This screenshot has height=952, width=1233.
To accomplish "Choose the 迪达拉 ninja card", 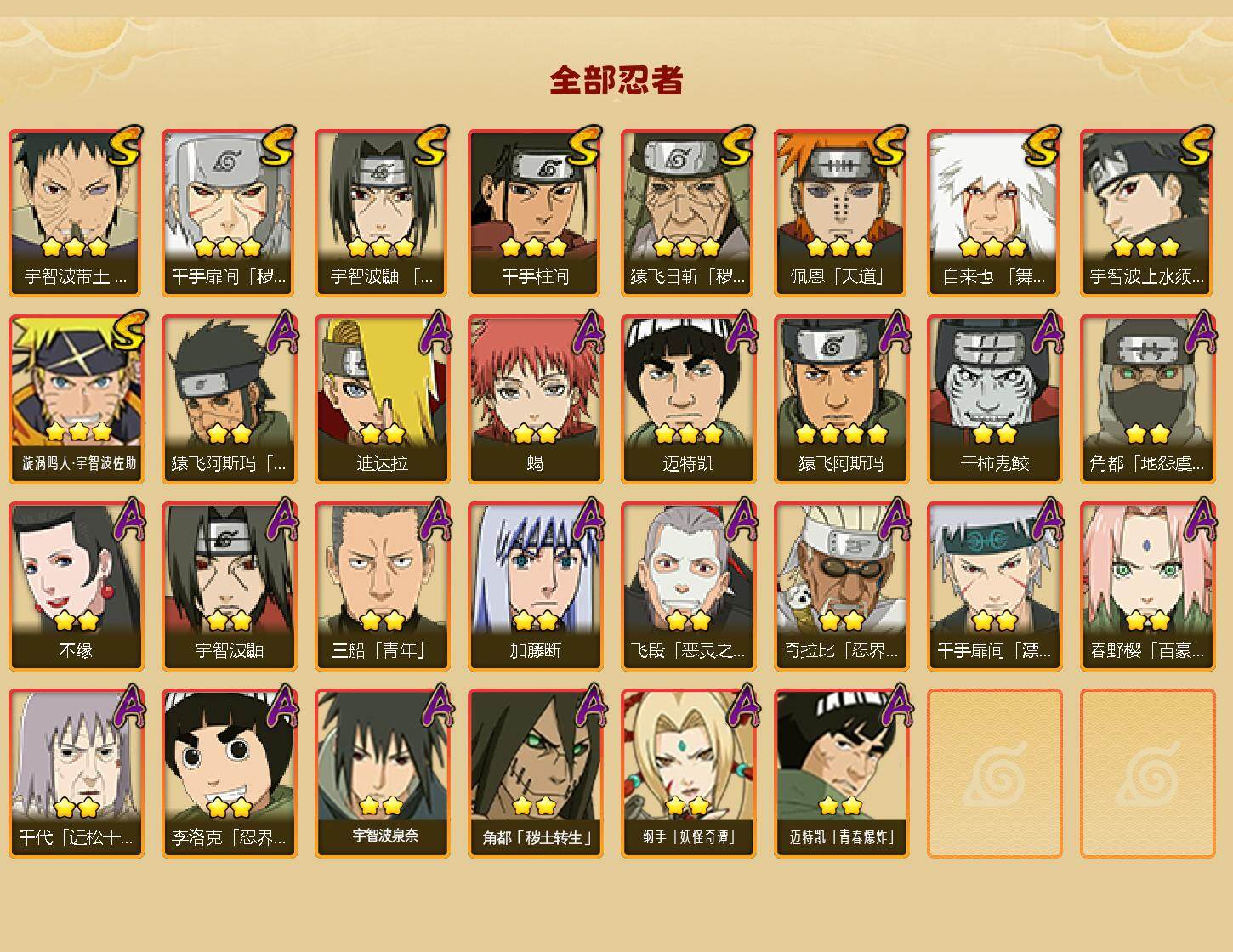I will (x=383, y=399).
